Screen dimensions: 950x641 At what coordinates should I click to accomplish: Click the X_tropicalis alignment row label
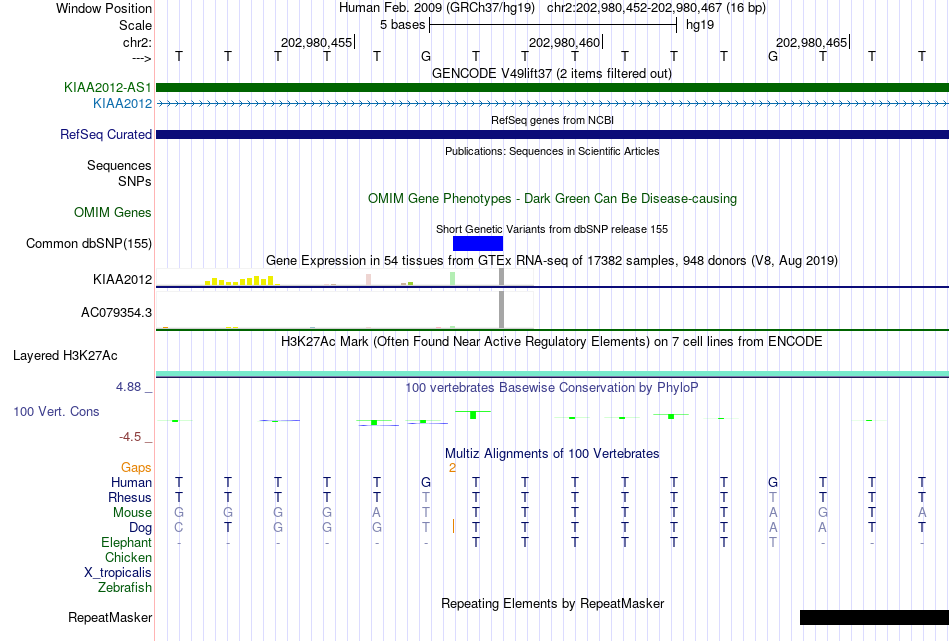pyautogui.click(x=118, y=573)
